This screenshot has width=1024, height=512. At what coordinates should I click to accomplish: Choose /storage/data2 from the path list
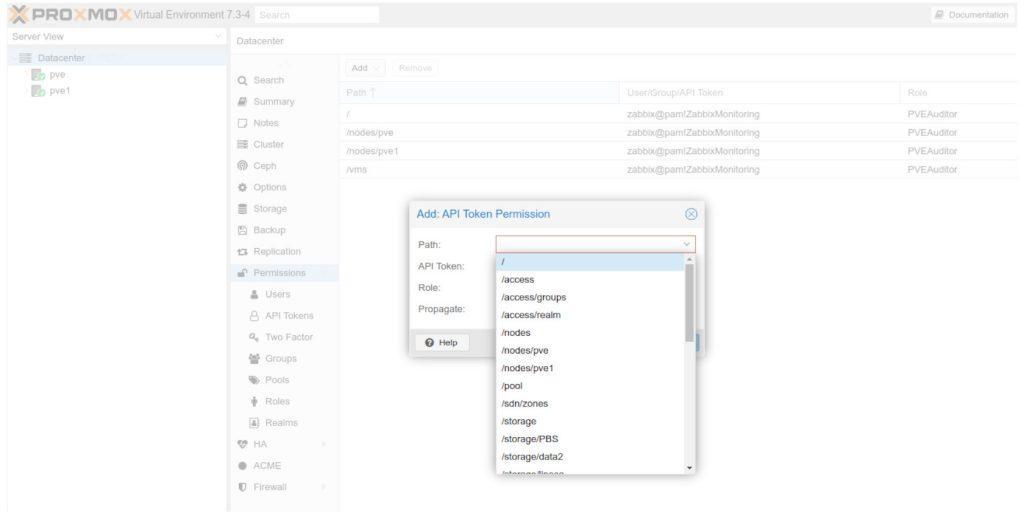[x=590, y=456]
